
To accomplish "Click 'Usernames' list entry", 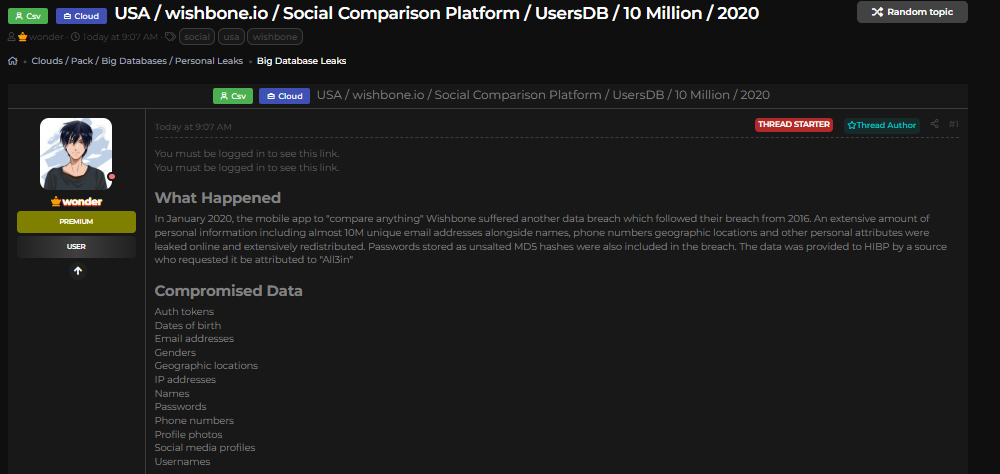I will (182, 462).
